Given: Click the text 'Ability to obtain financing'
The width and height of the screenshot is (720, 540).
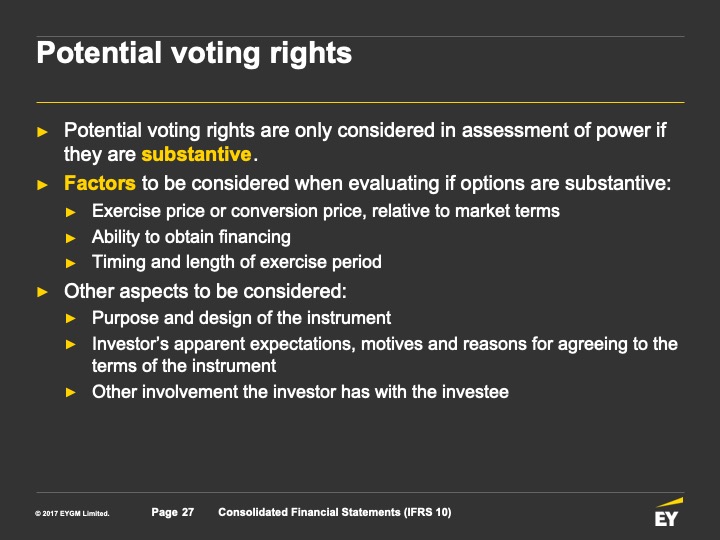Looking at the screenshot, I should pyautogui.click(x=191, y=237).
